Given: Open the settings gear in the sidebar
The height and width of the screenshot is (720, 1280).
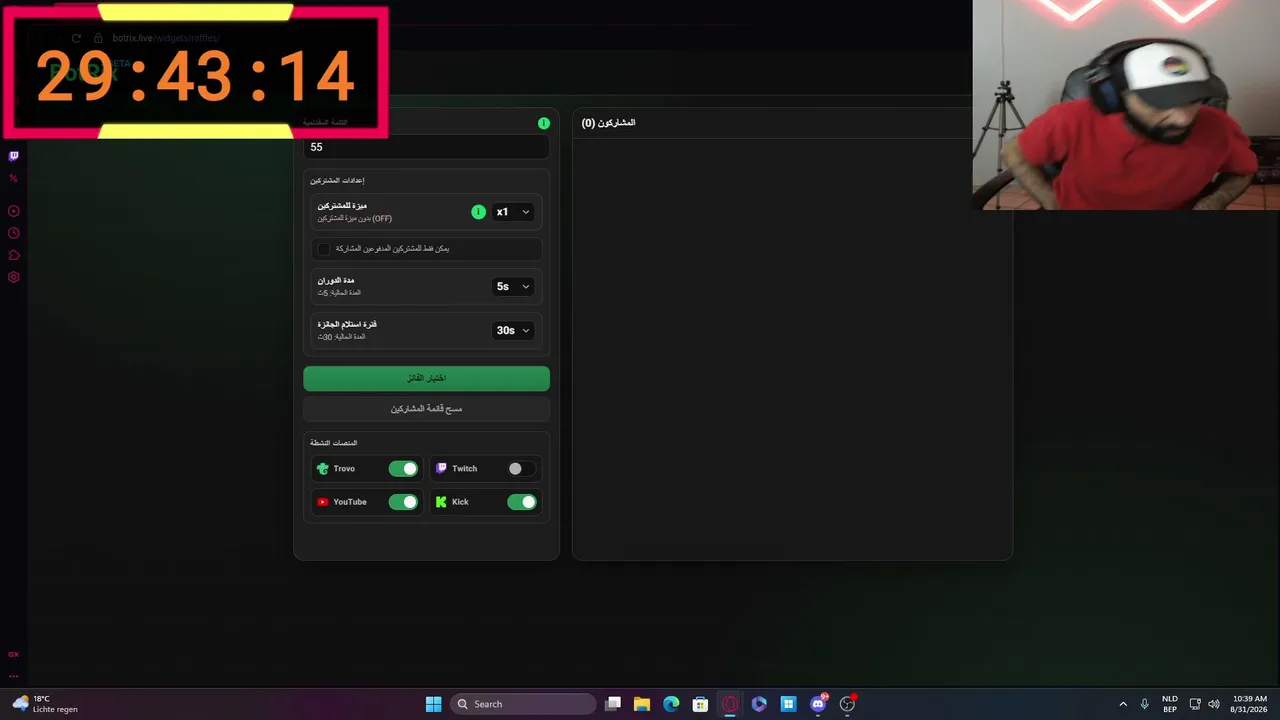Looking at the screenshot, I should [14, 277].
